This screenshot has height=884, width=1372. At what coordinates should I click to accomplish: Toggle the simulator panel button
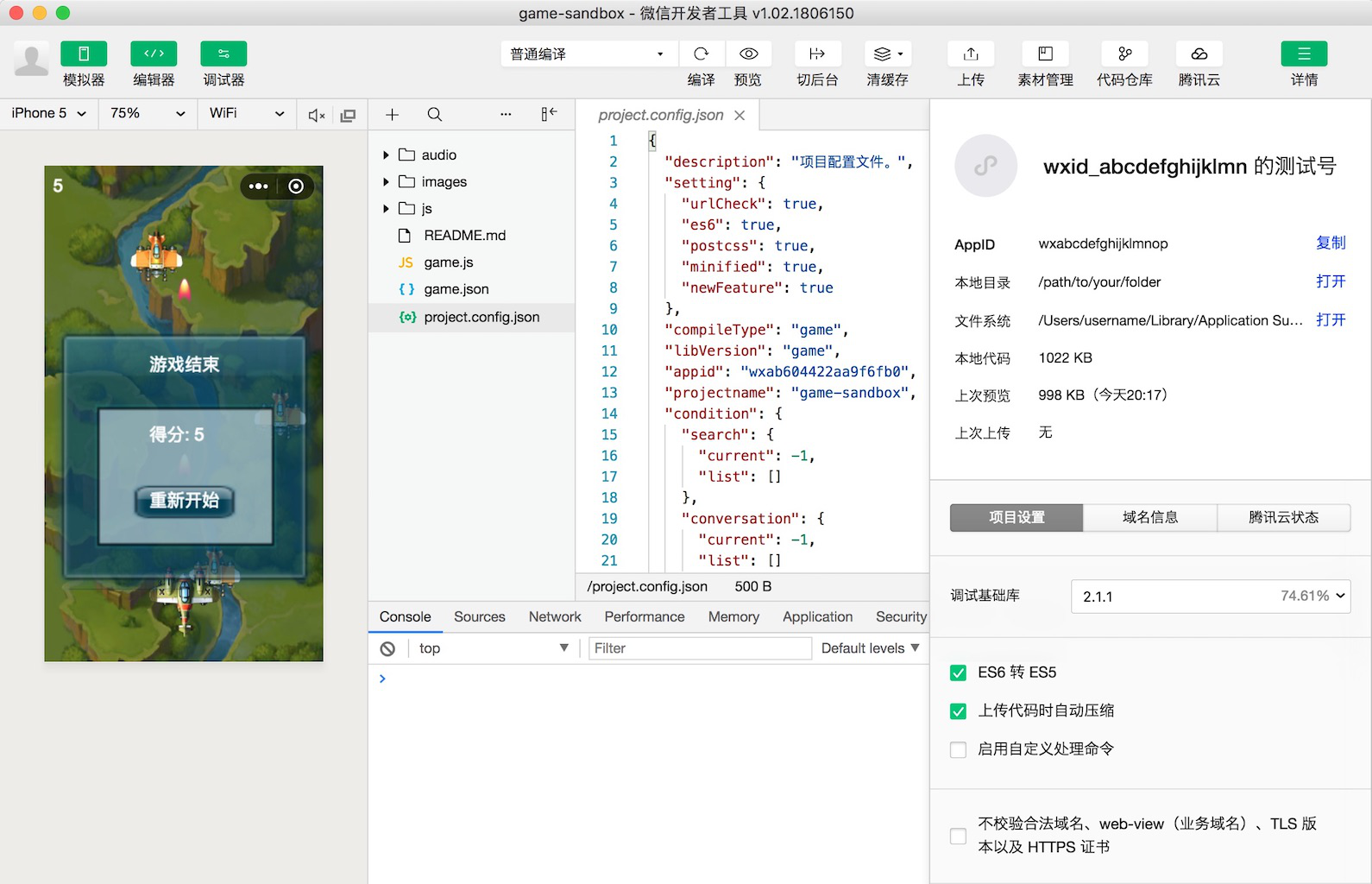point(84,54)
